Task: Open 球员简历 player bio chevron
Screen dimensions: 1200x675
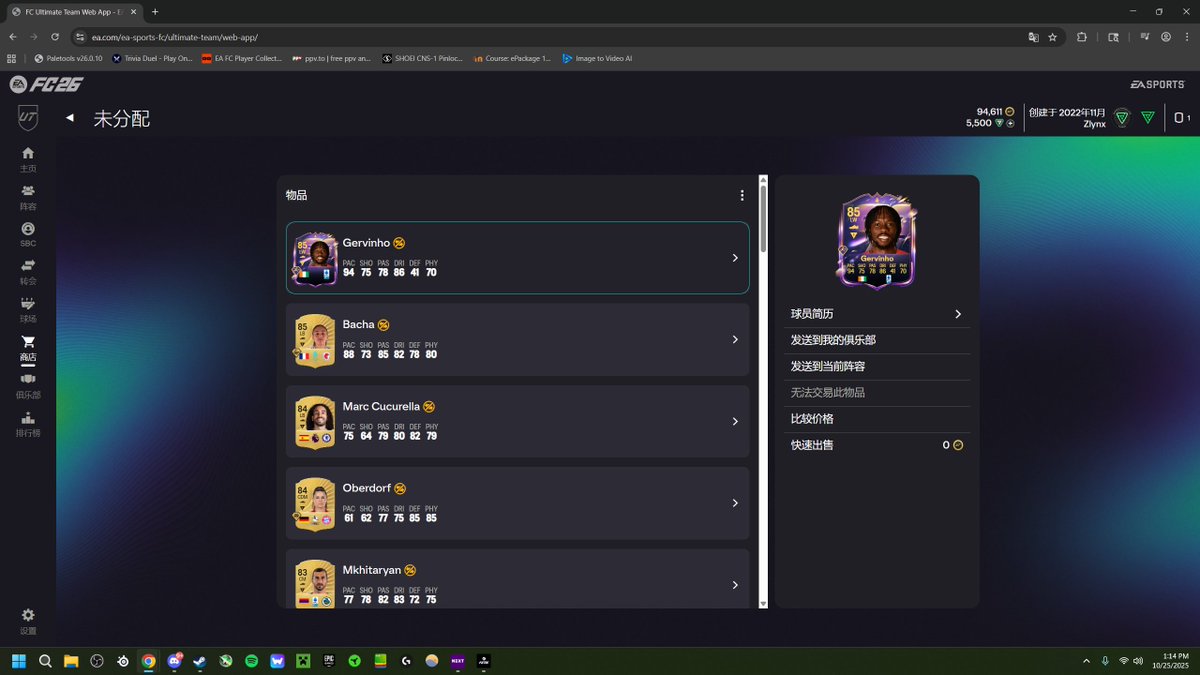Action: [958, 314]
